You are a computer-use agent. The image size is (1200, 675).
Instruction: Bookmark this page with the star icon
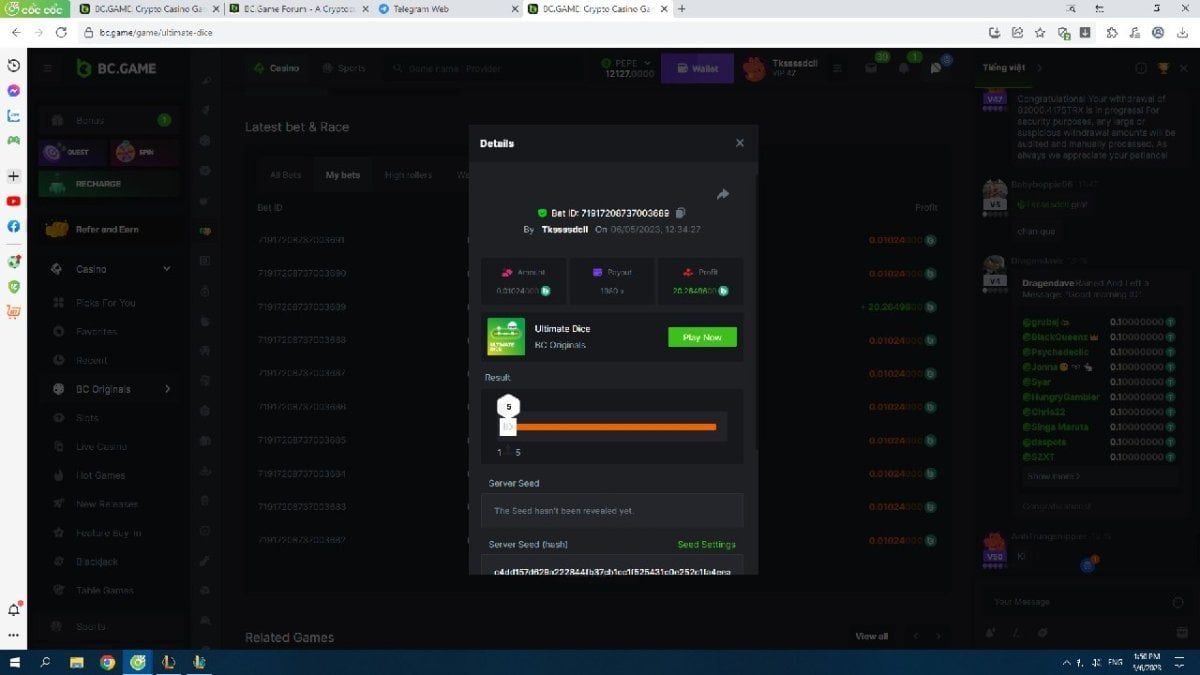coord(1040,32)
